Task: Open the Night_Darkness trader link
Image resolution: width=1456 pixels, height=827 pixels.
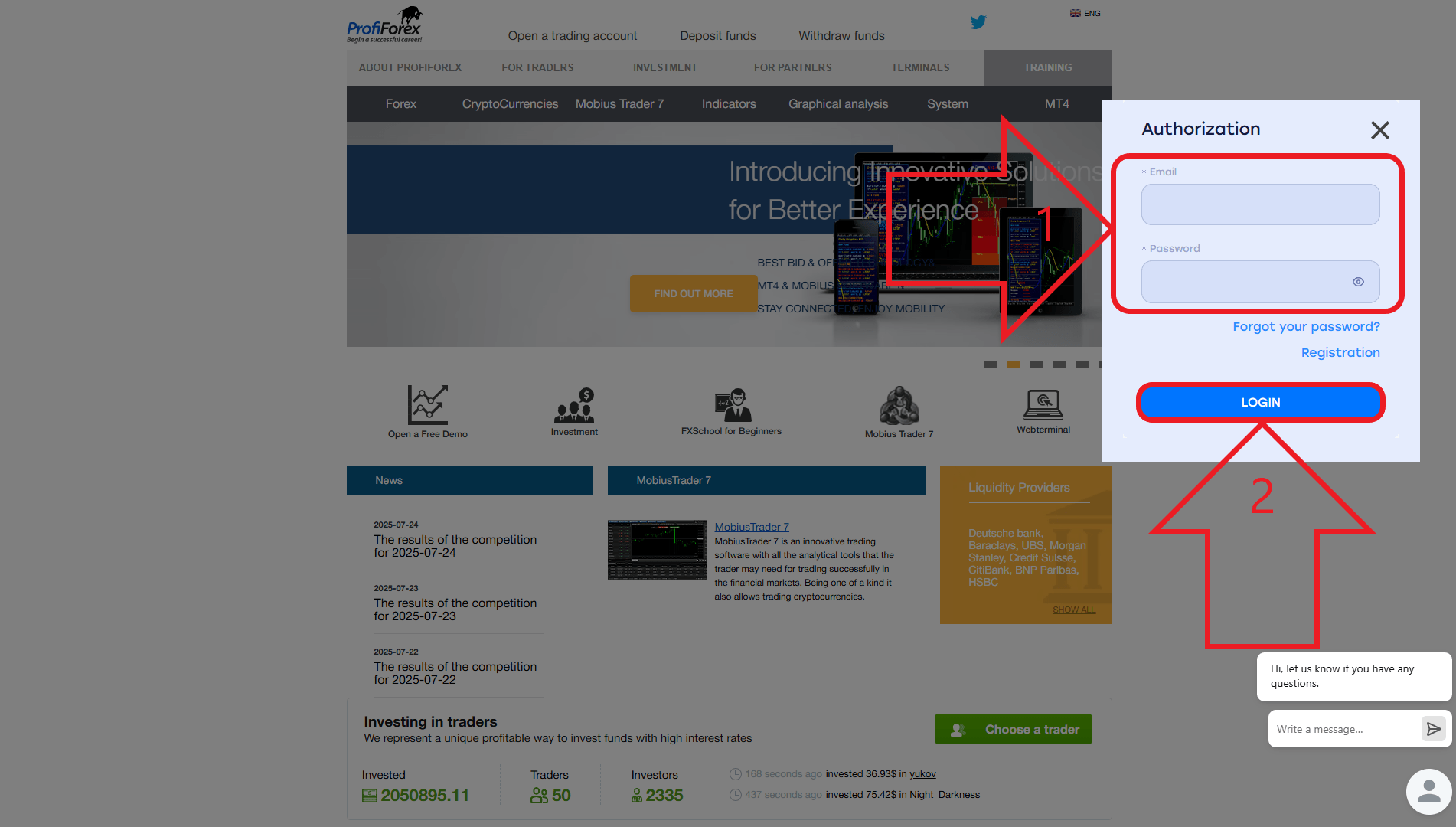Action: click(x=945, y=795)
